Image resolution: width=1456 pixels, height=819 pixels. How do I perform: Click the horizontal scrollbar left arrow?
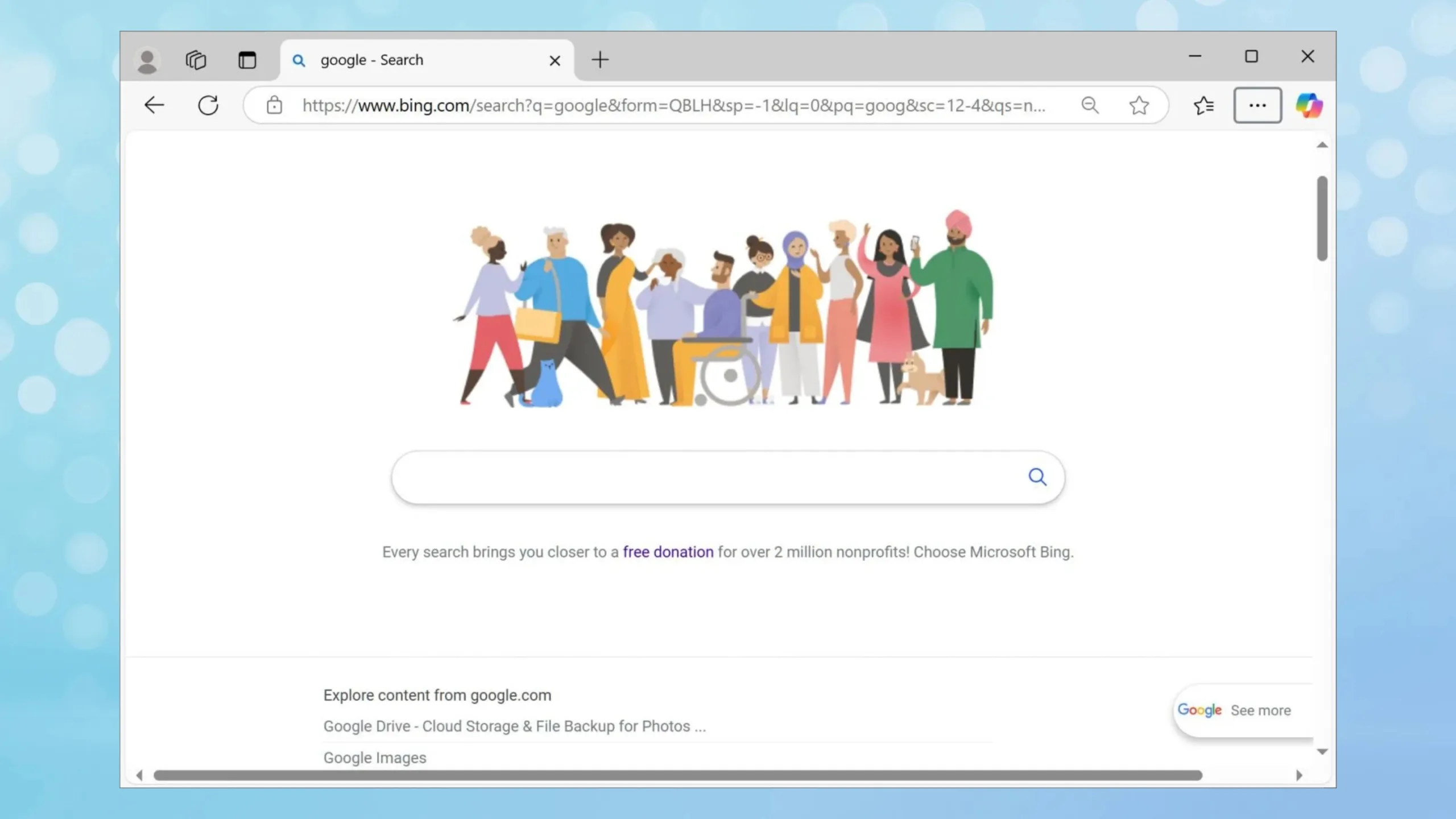(139, 775)
